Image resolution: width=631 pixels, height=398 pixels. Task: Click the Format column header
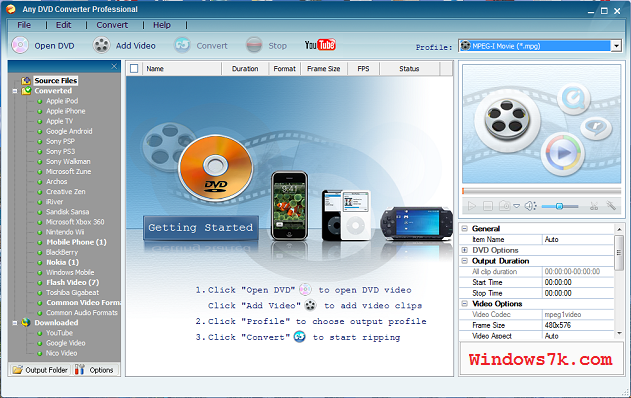click(x=285, y=69)
